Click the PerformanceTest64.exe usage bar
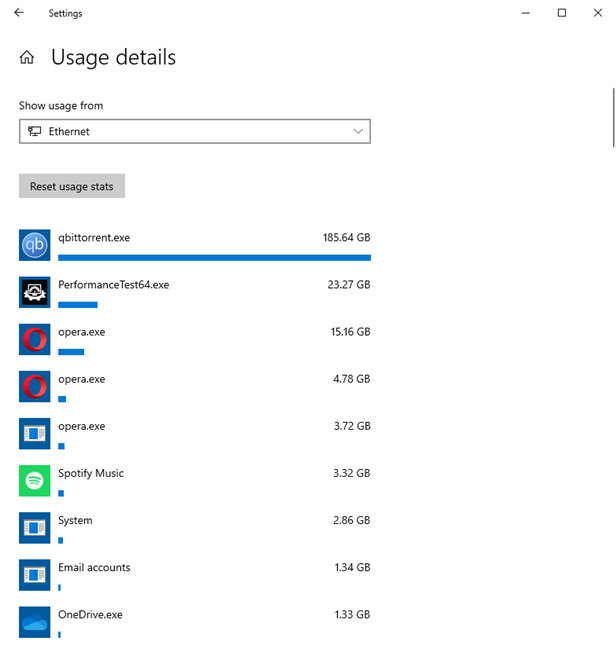This screenshot has height=648, width=616. 78,305
